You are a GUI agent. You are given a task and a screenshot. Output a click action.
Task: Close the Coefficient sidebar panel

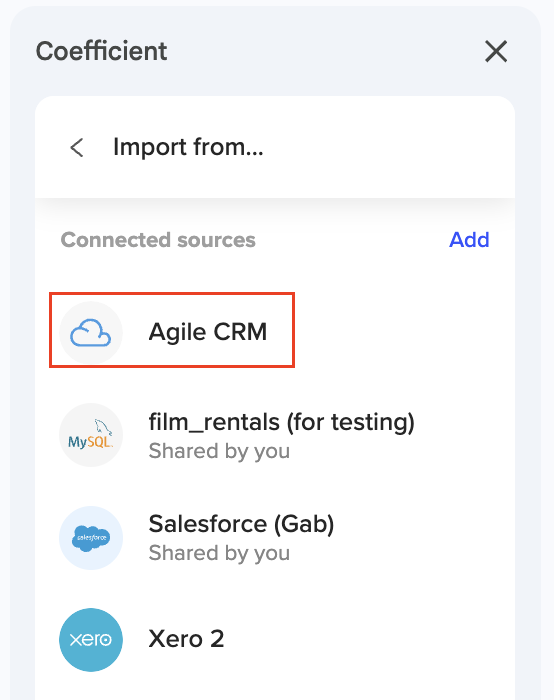click(496, 51)
